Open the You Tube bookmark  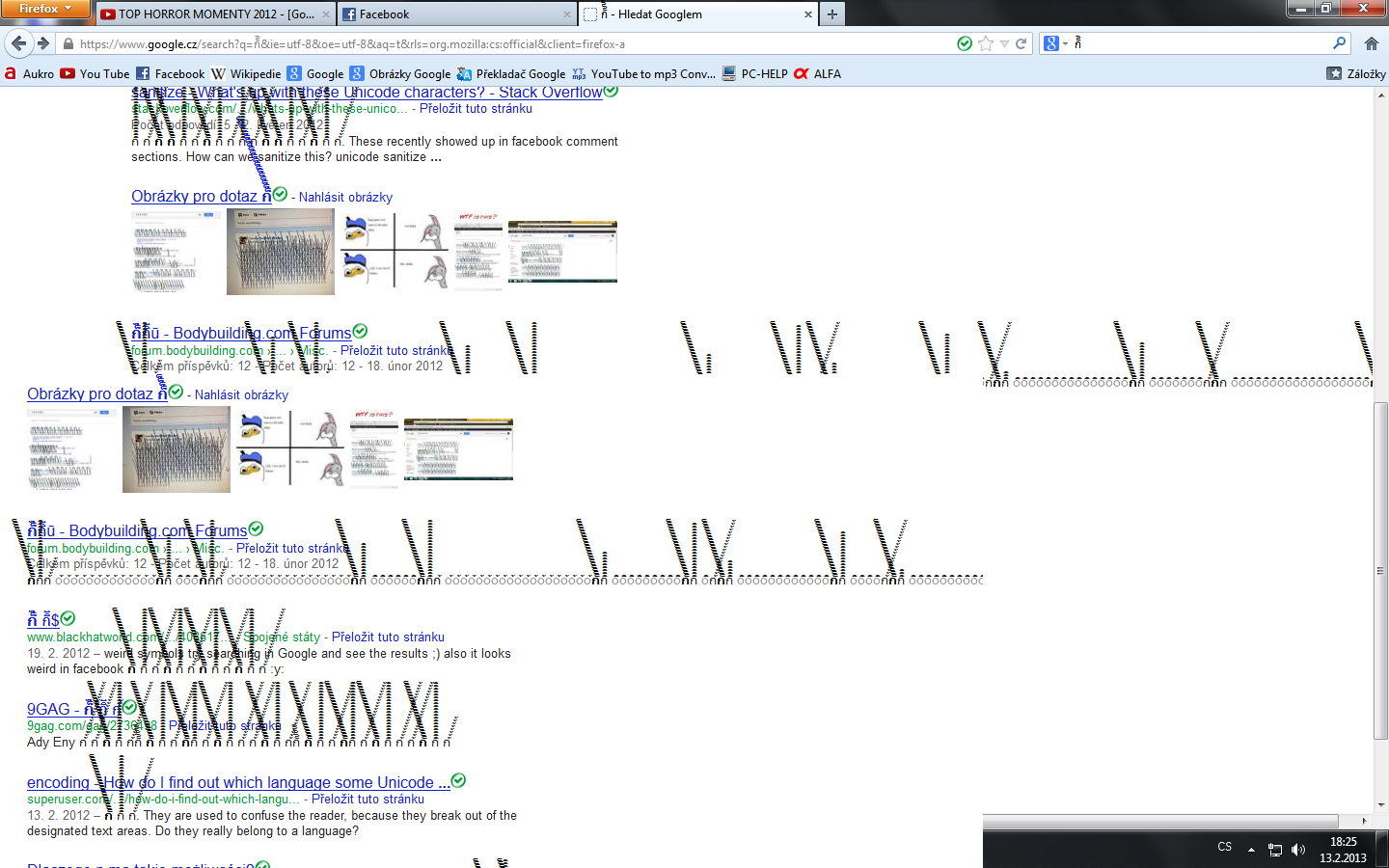[95, 73]
